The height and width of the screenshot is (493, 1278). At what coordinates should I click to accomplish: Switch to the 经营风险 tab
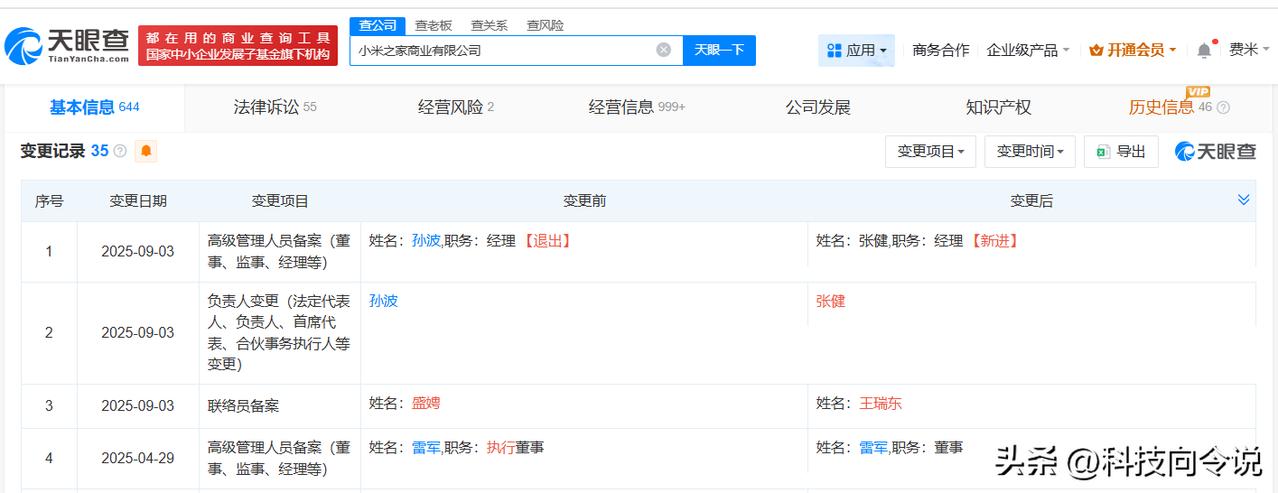pyautogui.click(x=456, y=107)
